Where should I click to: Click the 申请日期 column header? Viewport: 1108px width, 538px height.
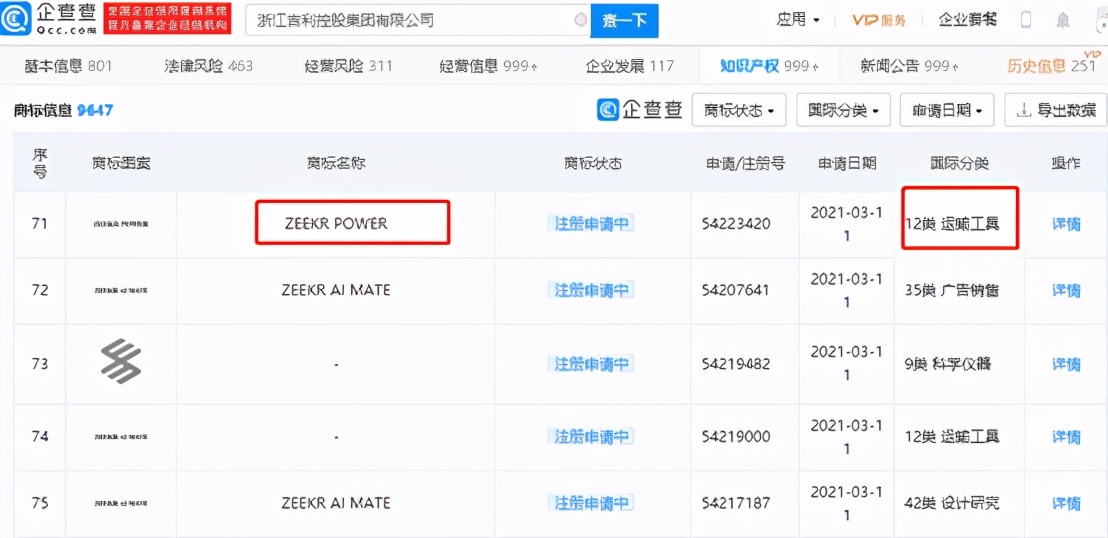coord(847,163)
